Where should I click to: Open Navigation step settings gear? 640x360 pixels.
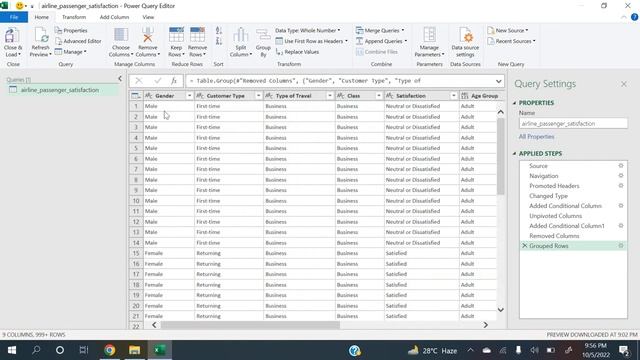(x=621, y=176)
